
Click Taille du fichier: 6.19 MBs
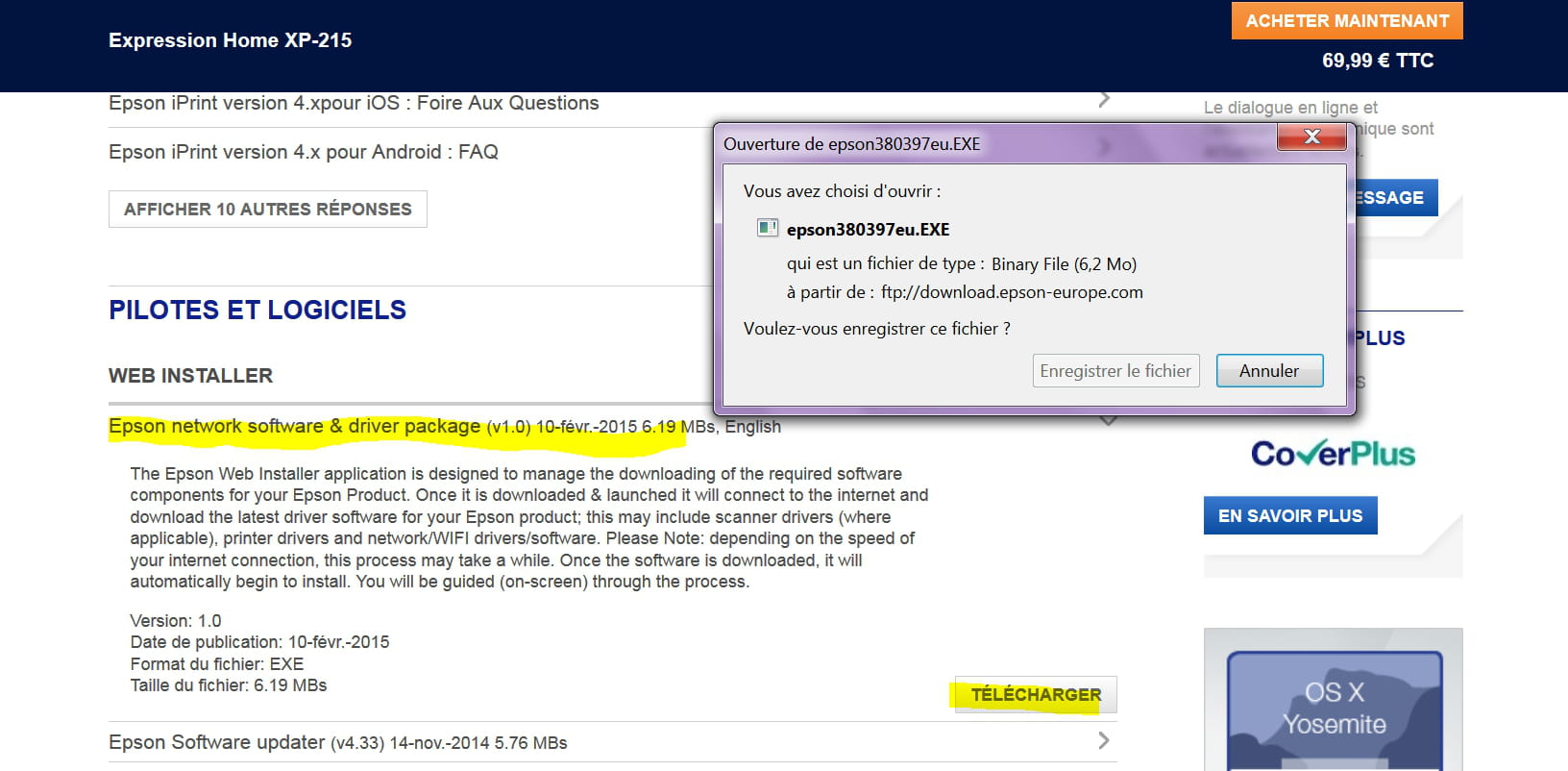pos(229,685)
